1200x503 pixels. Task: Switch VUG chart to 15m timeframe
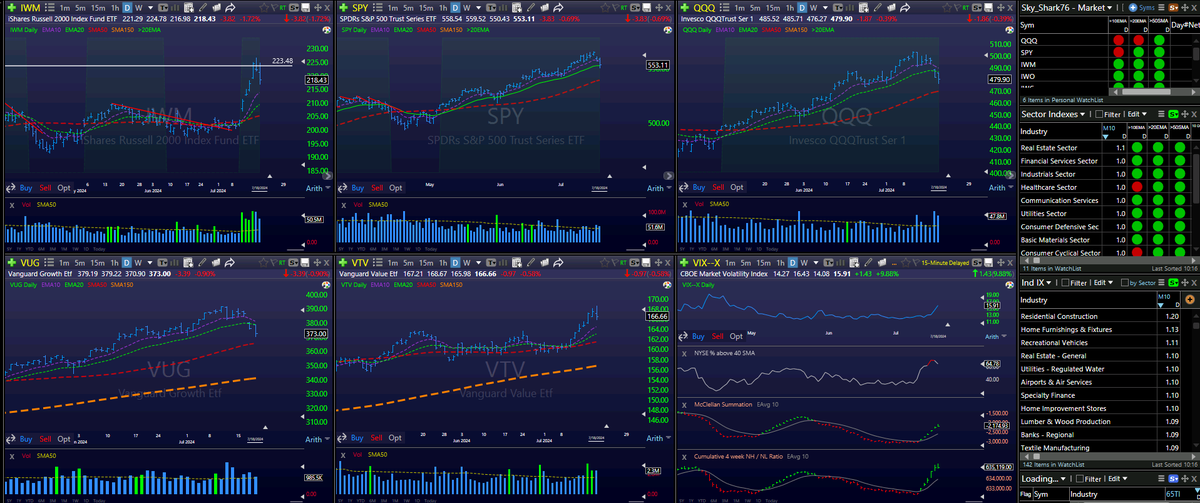point(97,265)
